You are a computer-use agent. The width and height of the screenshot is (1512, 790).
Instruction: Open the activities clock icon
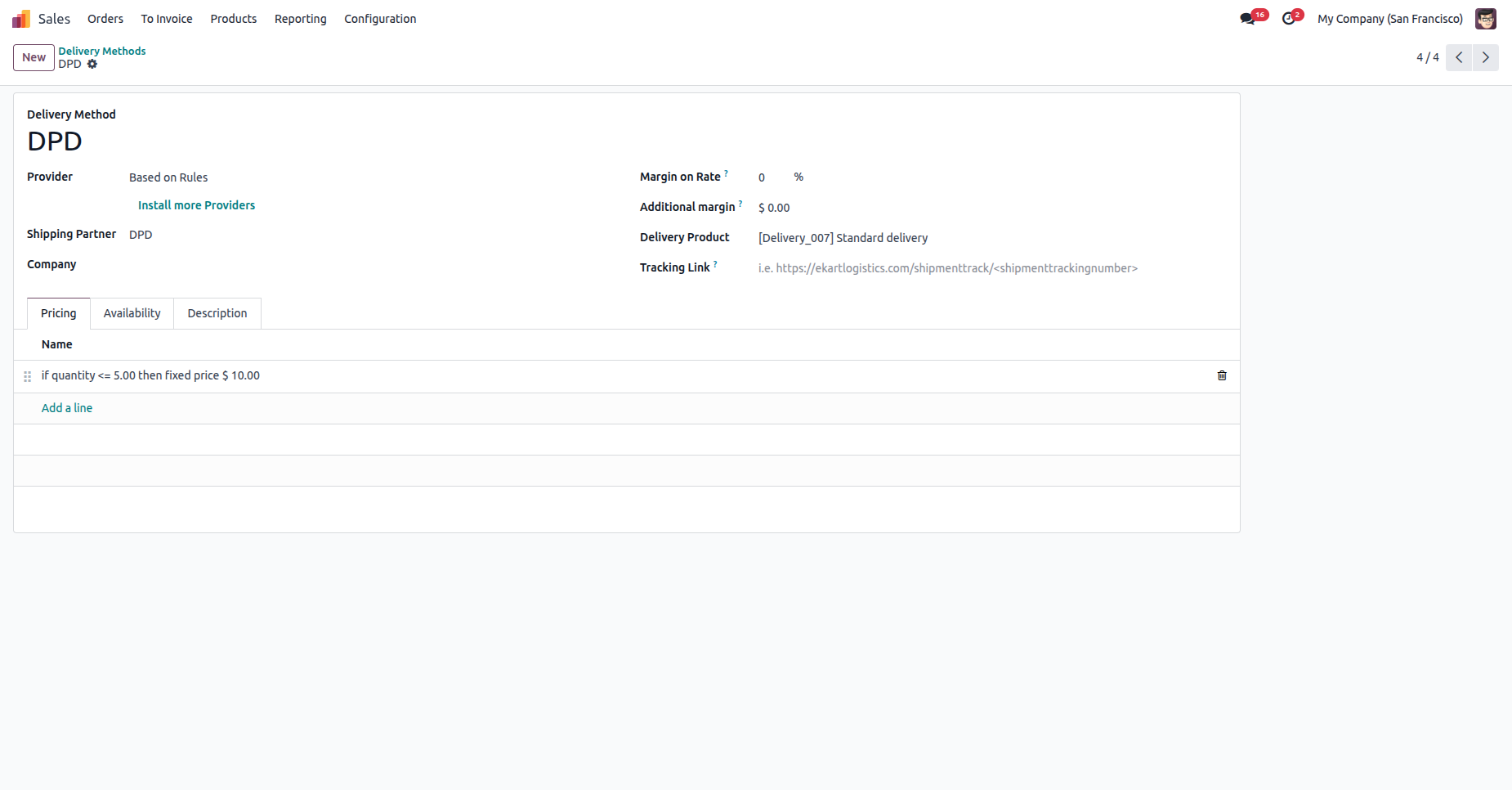pos(1289,19)
